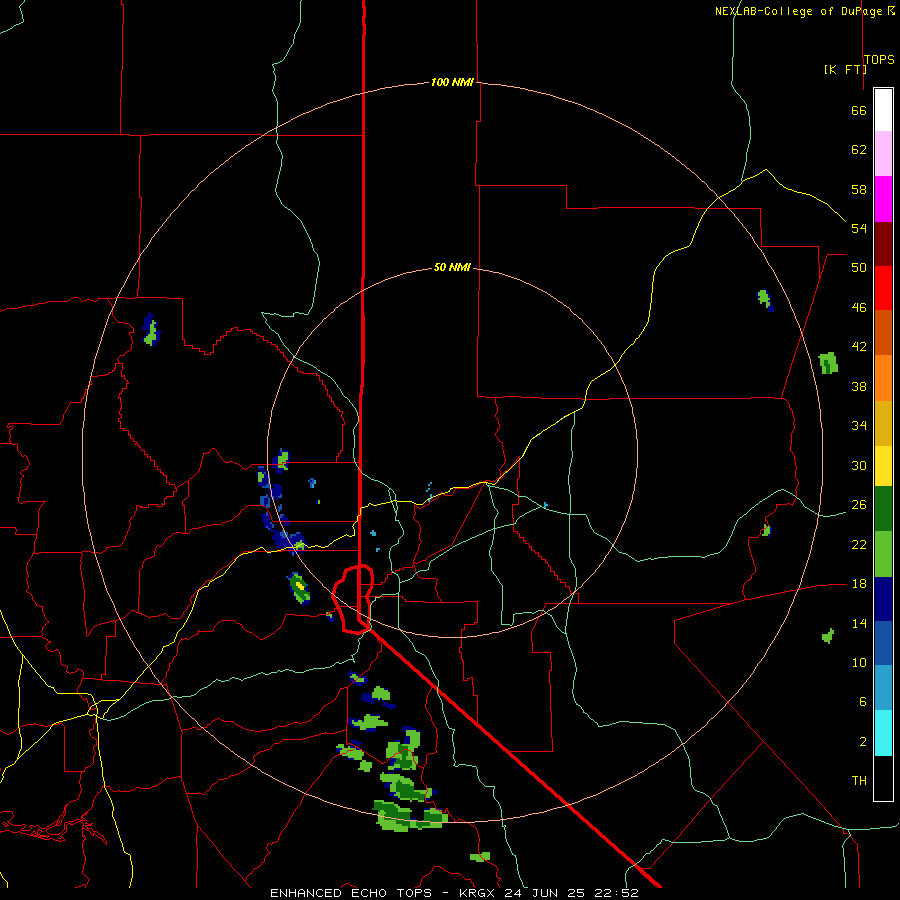This screenshot has height=900, width=900.
Task: Click the '38' legend value
Action: (859, 386)
